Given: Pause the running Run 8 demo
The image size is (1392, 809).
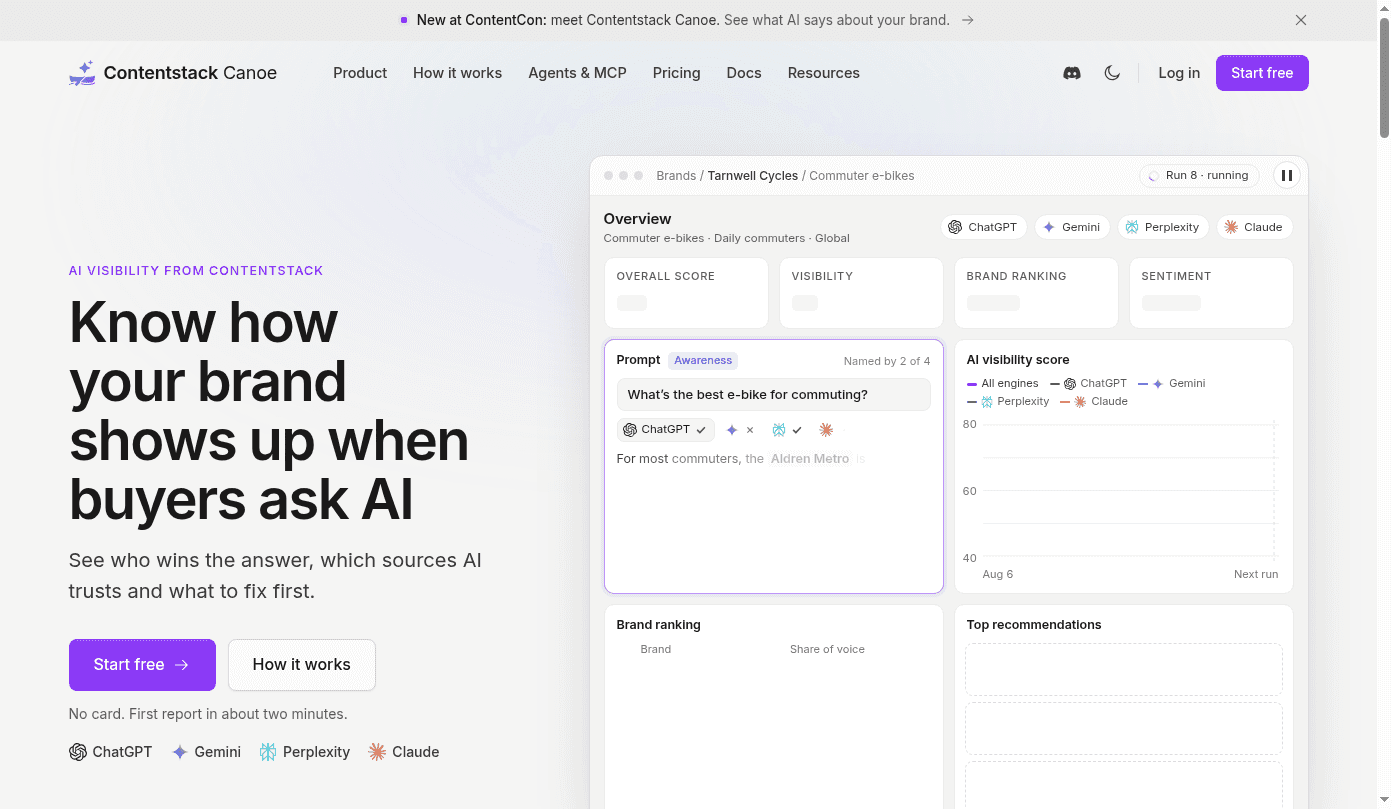Looking at the screenshot, I should click(x=1287, y=176).
